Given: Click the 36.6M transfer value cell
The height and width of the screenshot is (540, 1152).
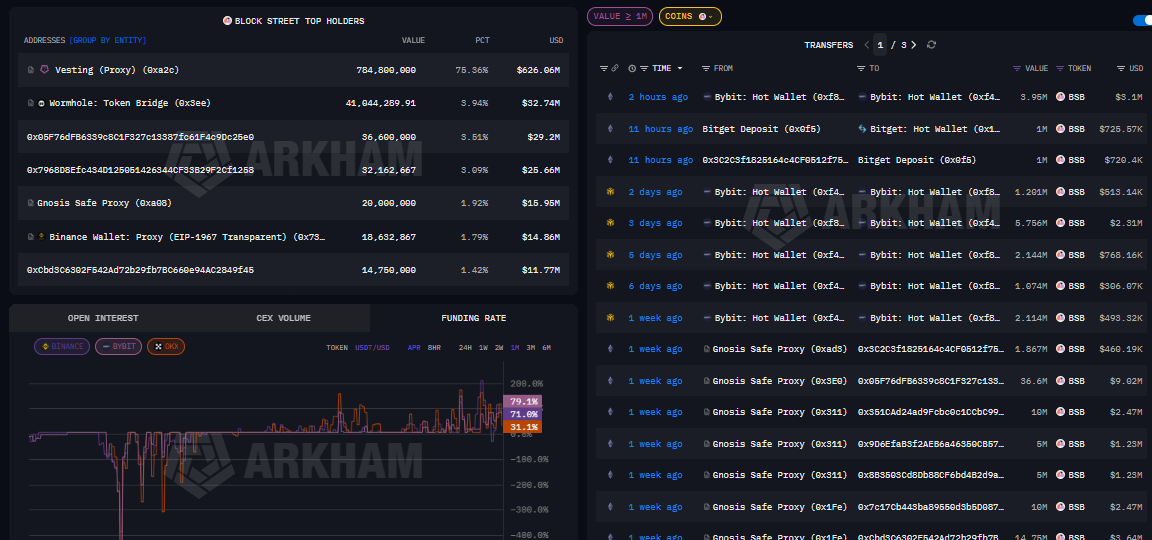Looking at the screenshot, I should [1034, 381].
